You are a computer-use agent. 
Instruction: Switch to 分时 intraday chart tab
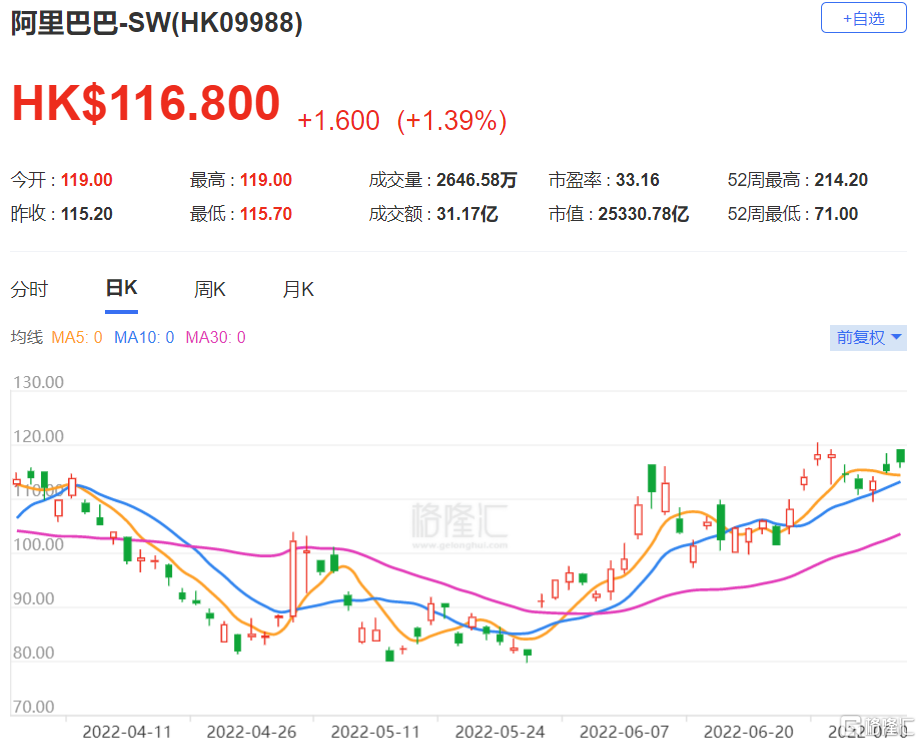(x=29, y=289)
